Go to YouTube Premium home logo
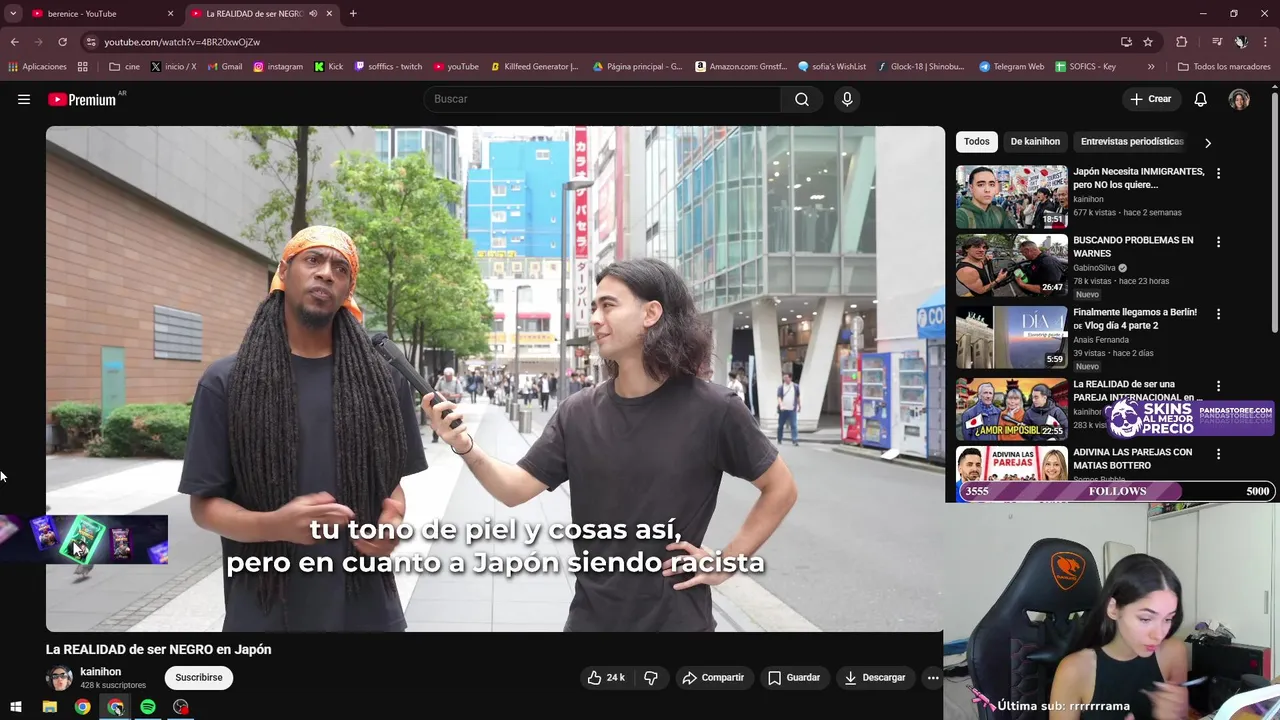This screenshot has height=720, width=1280. coord(82,99)
